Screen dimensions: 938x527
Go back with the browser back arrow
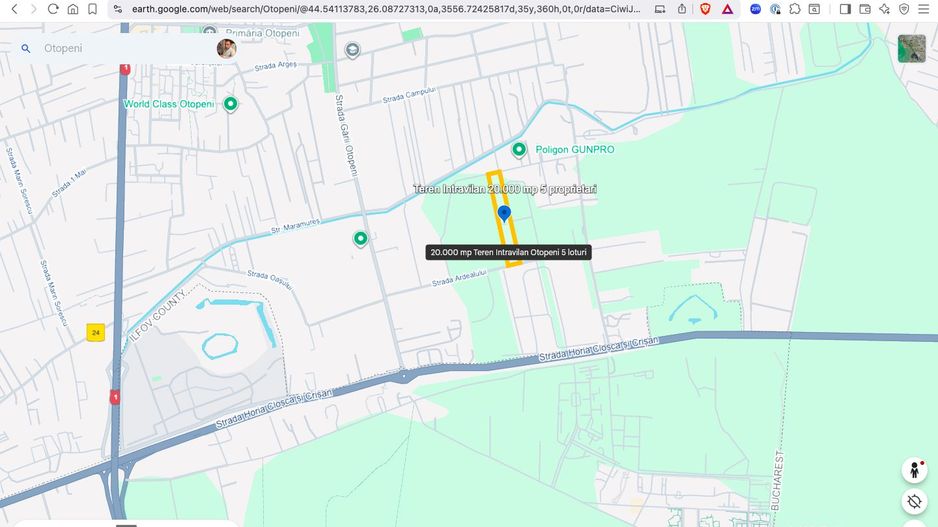(14, 9)
